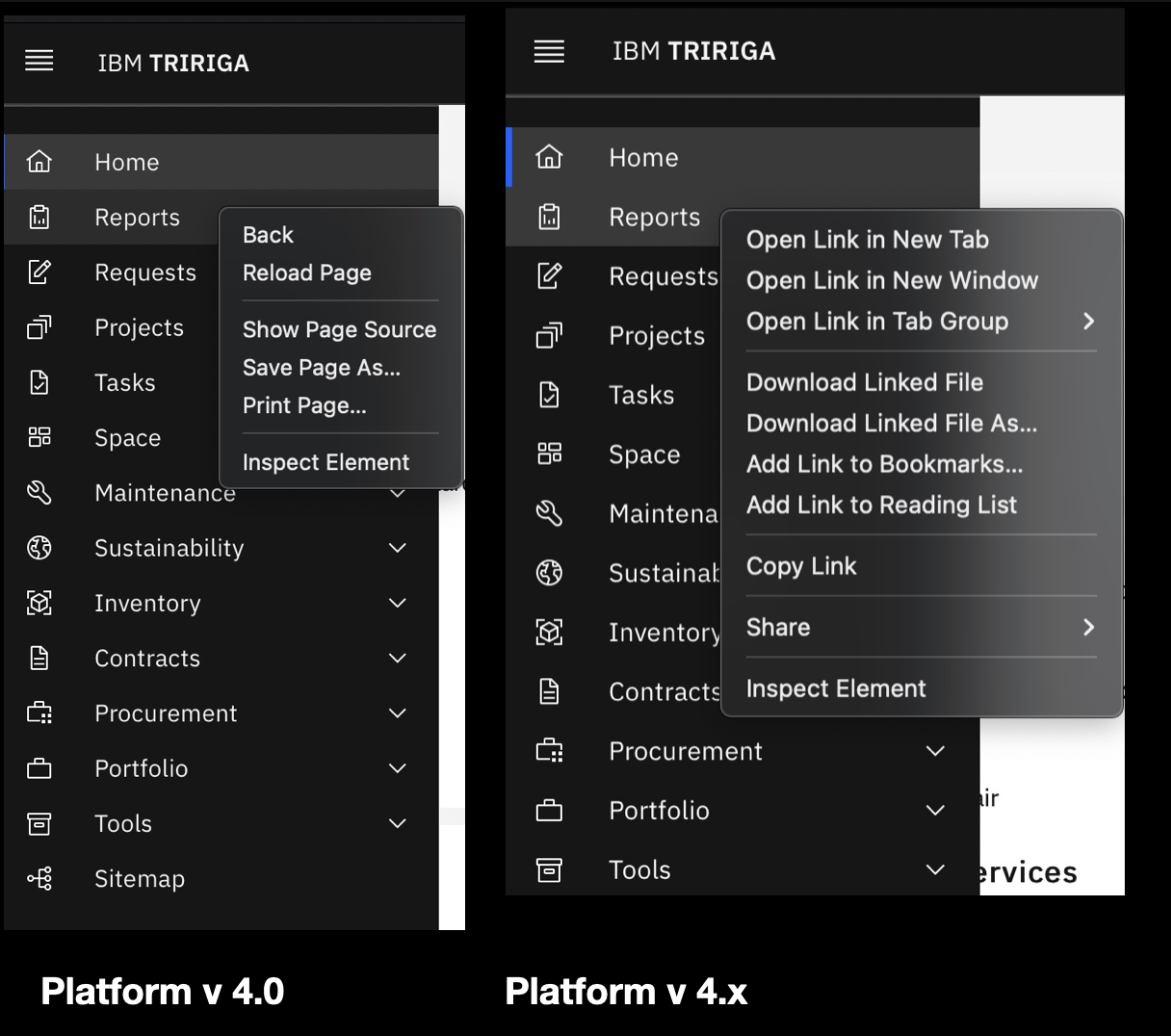
Task: Click Sustainability globe icon in v 4.x panel
Action: click(549, 573)
